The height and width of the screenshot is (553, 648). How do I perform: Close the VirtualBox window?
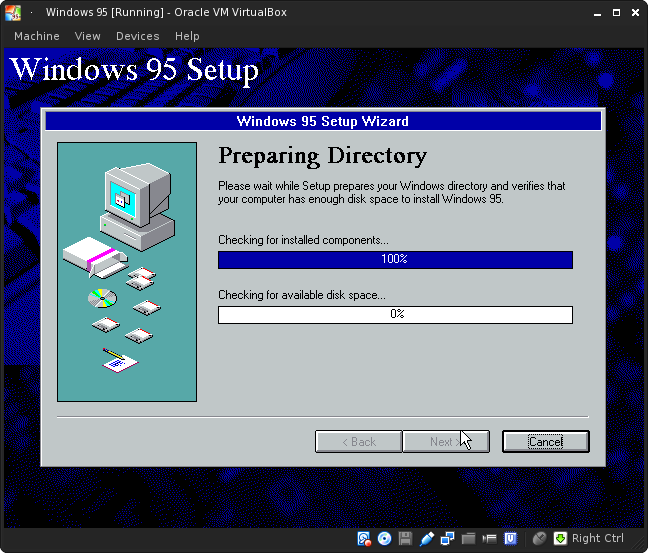click(636, 13)
